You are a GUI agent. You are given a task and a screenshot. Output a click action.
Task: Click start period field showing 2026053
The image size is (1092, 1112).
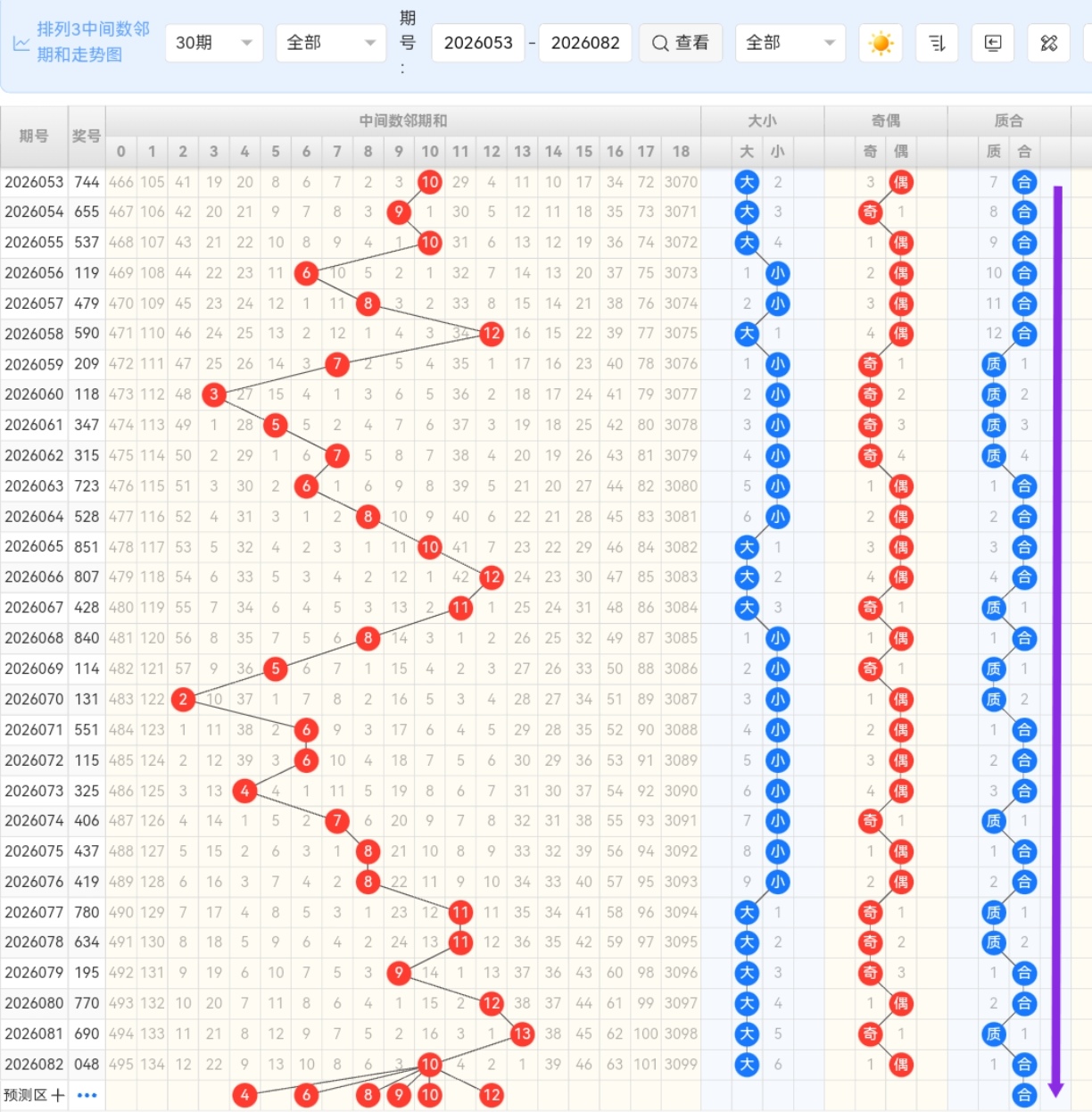tap(478, 43)
